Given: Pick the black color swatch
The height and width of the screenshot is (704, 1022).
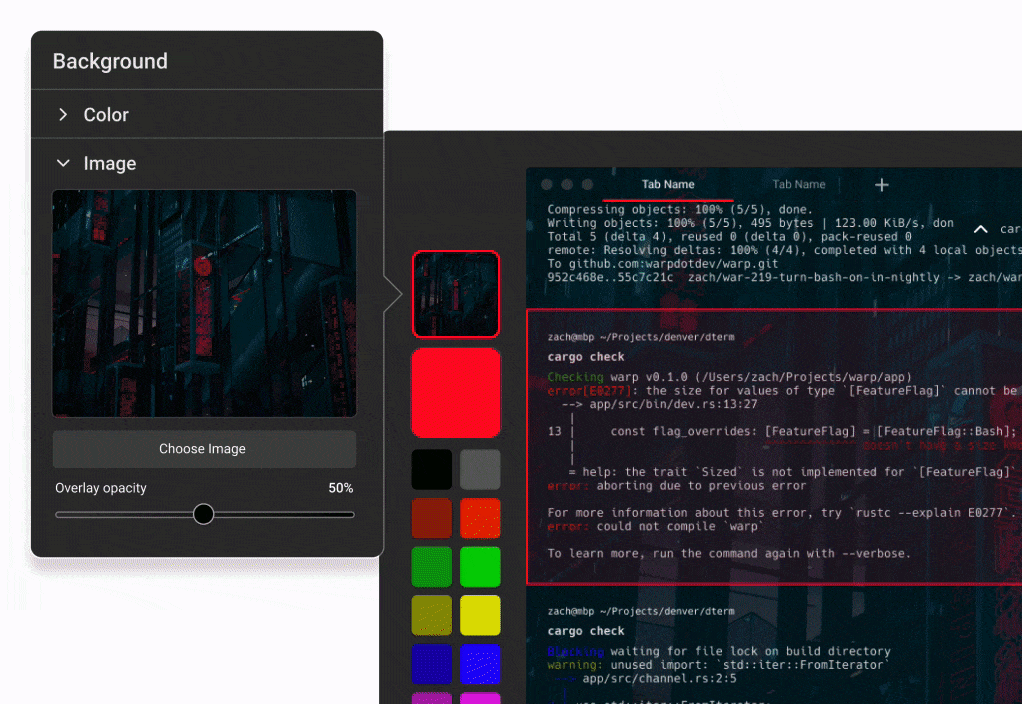Looking at the screenshot, I should [x=432, y=469].
